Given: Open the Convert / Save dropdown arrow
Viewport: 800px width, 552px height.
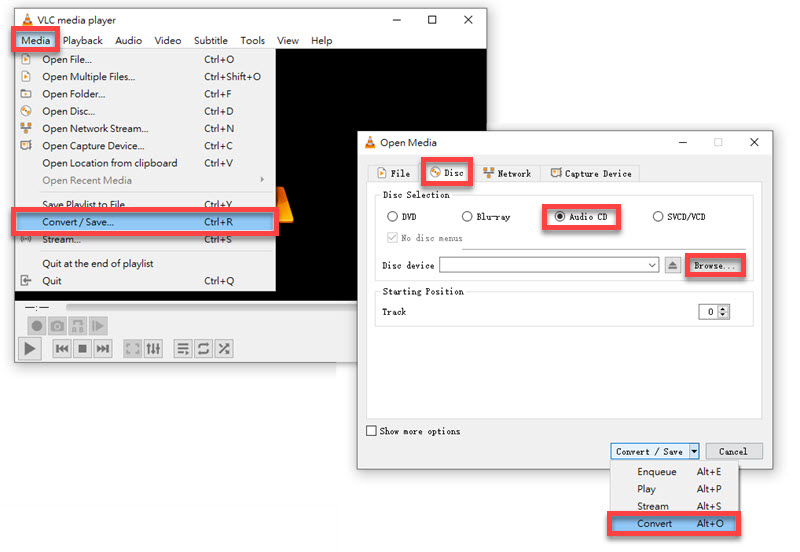Looking at the screenshot, I should pos(694,451).
